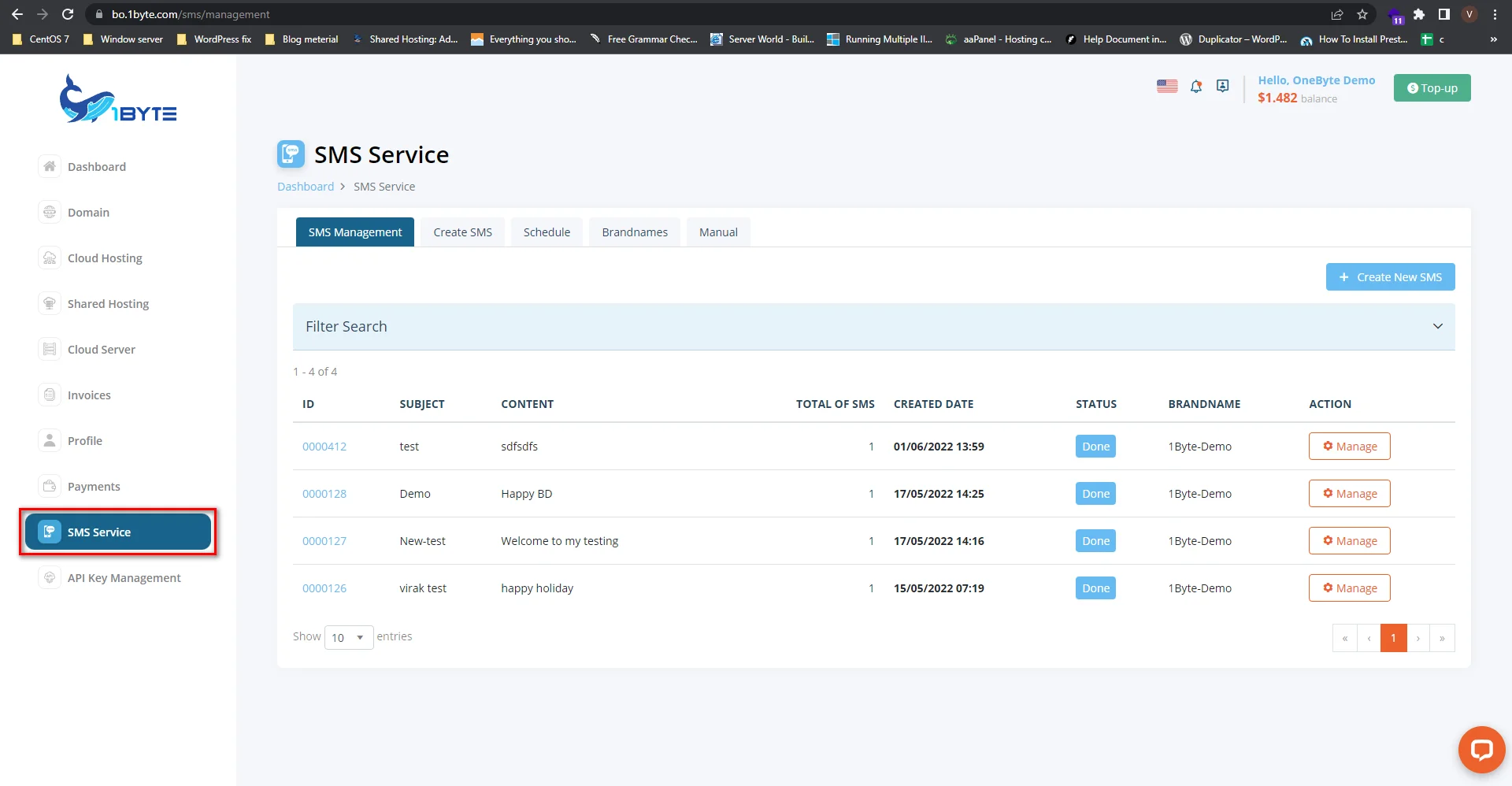Open Chrome three-dot menu
The width and height of the screenshot is (1512, 786).
tap(1495, 14)
